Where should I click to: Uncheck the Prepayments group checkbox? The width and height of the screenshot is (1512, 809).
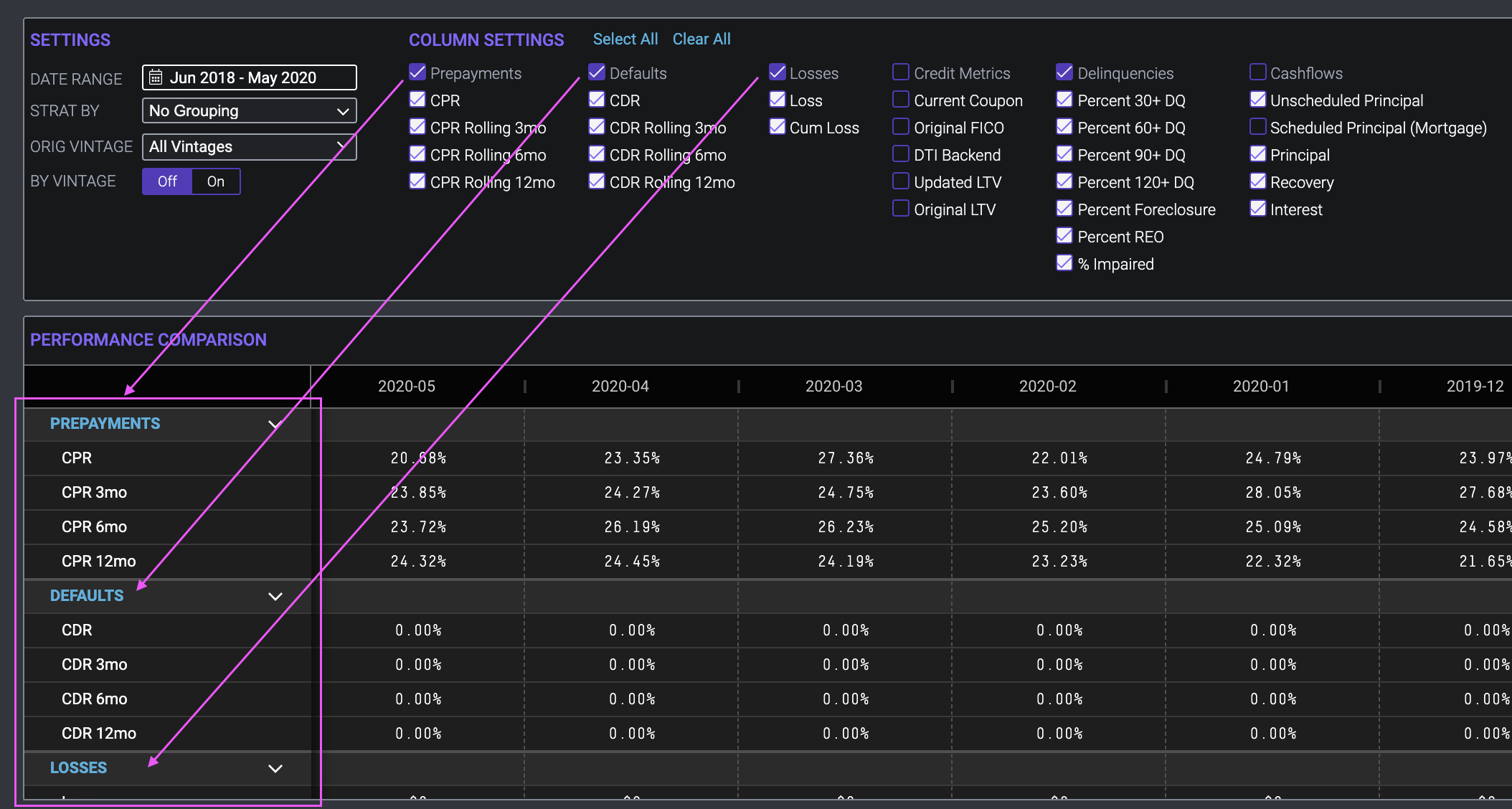coord(417,72)
